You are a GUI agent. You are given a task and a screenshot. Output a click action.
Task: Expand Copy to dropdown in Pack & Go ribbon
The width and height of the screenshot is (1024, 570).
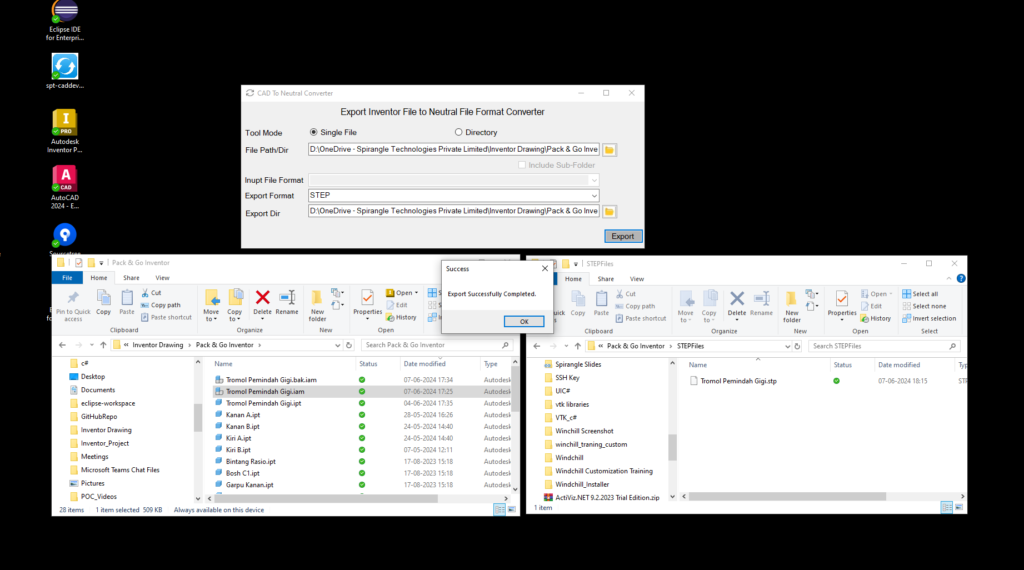(234, 315)
